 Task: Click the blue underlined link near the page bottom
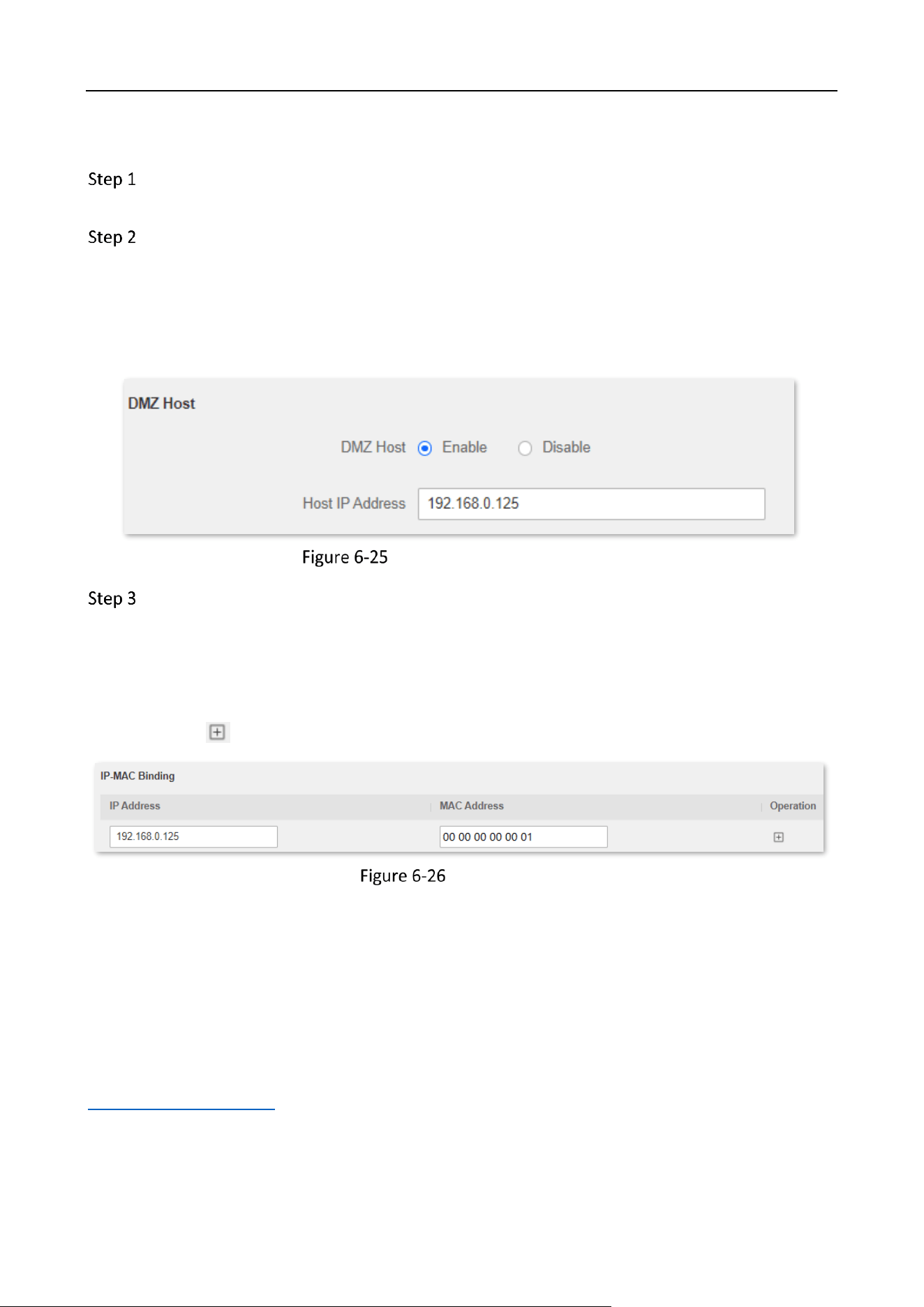pos(181,1108)
